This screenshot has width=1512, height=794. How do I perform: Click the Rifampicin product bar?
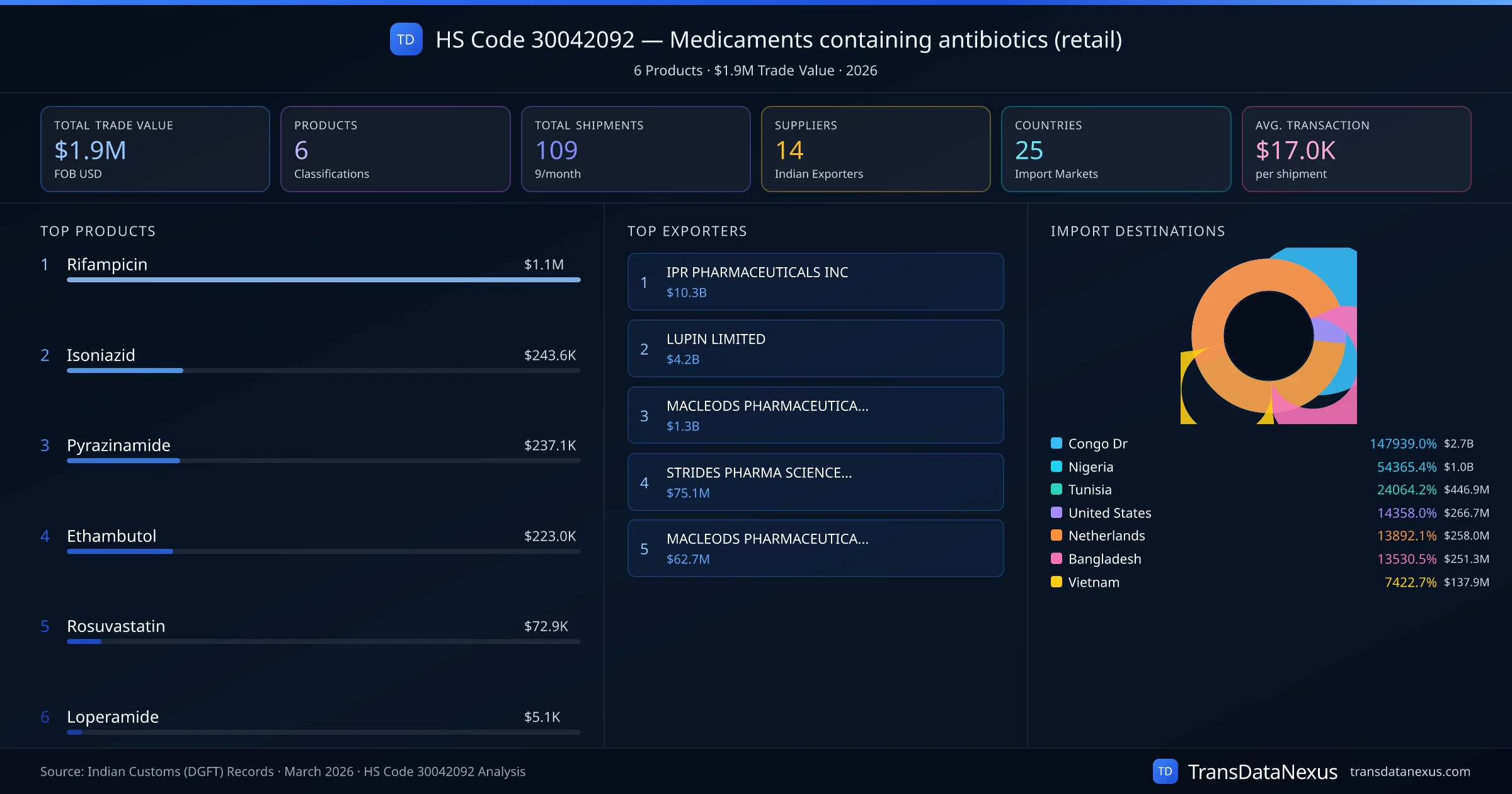[323, 279]
